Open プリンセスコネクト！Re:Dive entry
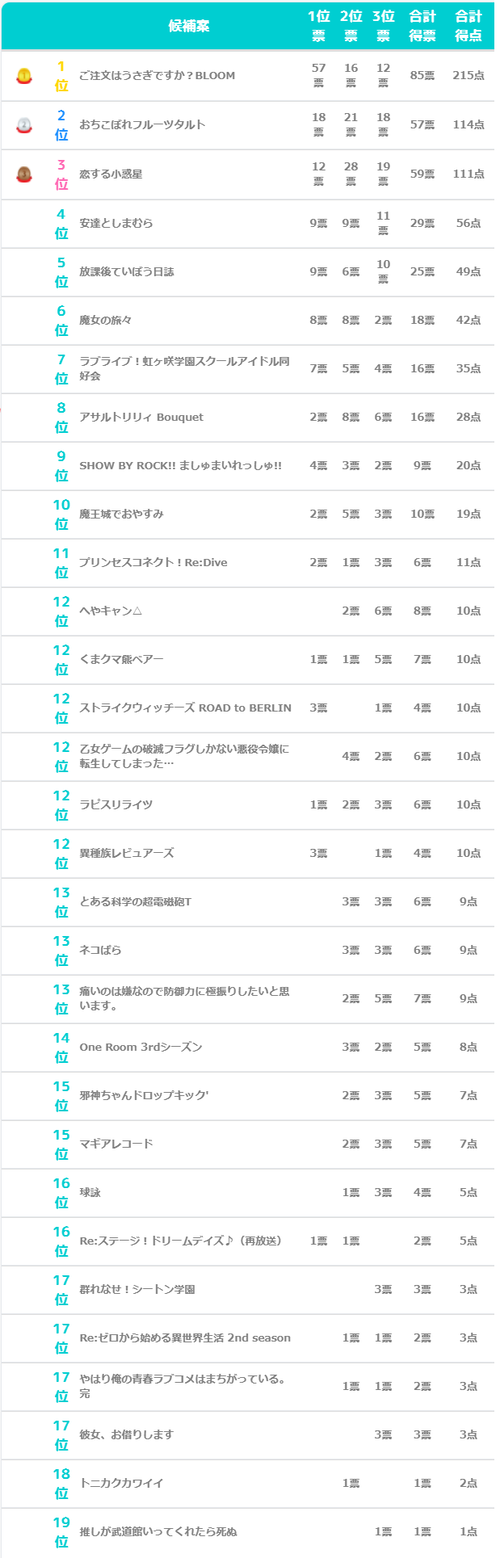Viewport: 500px width, 1558px height. 153,562
